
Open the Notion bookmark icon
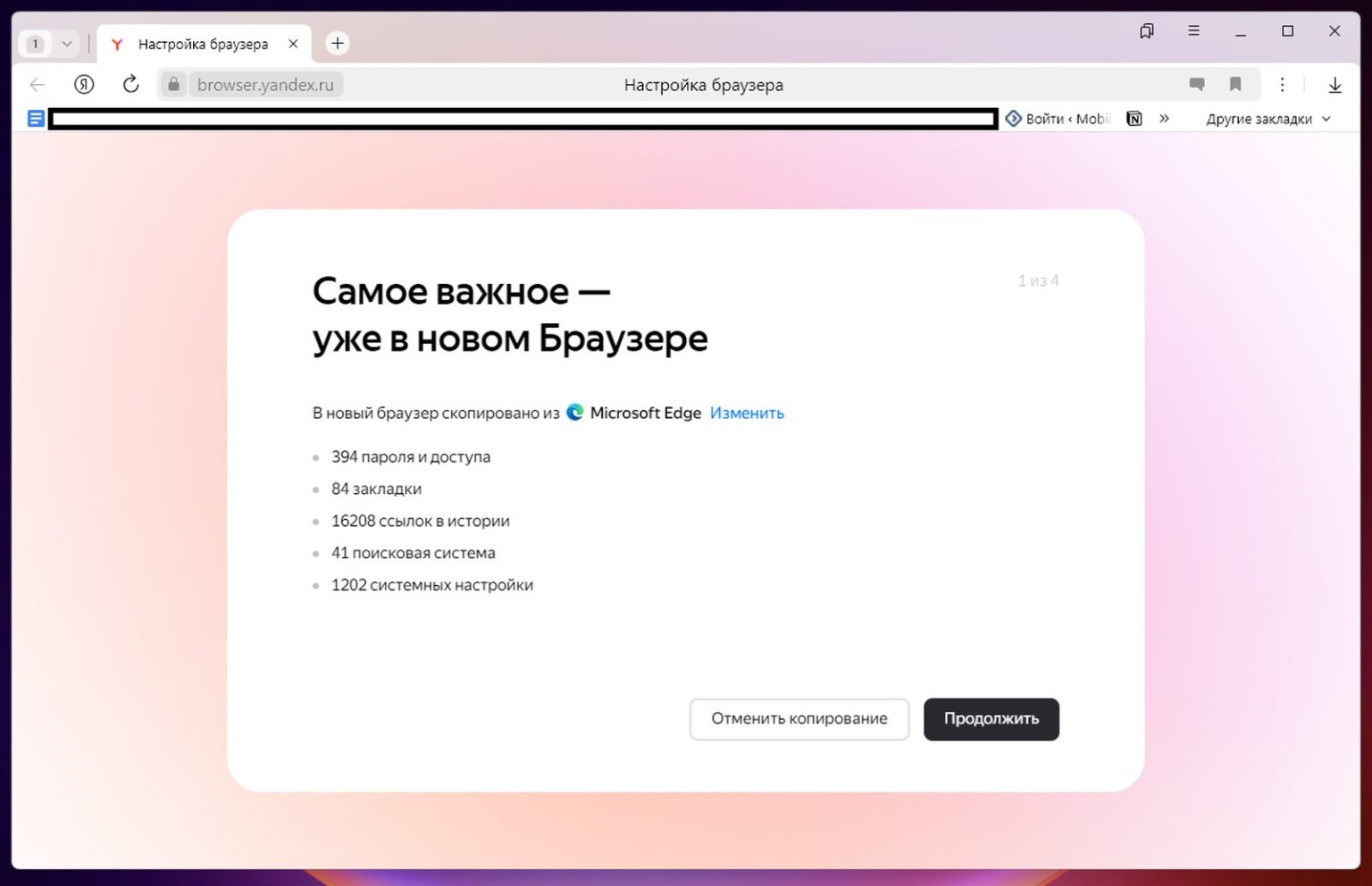(x=1134, y=119)
